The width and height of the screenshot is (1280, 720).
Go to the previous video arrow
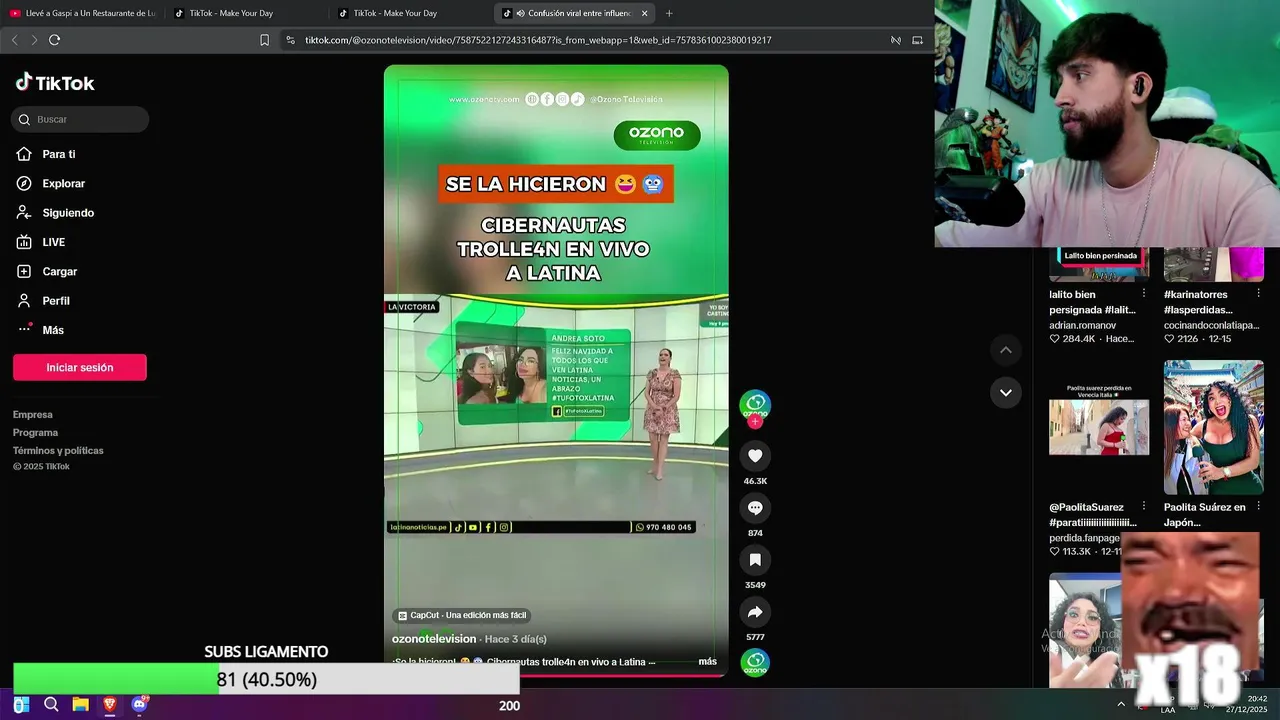pyautogui.click(x=1006, y=350)
